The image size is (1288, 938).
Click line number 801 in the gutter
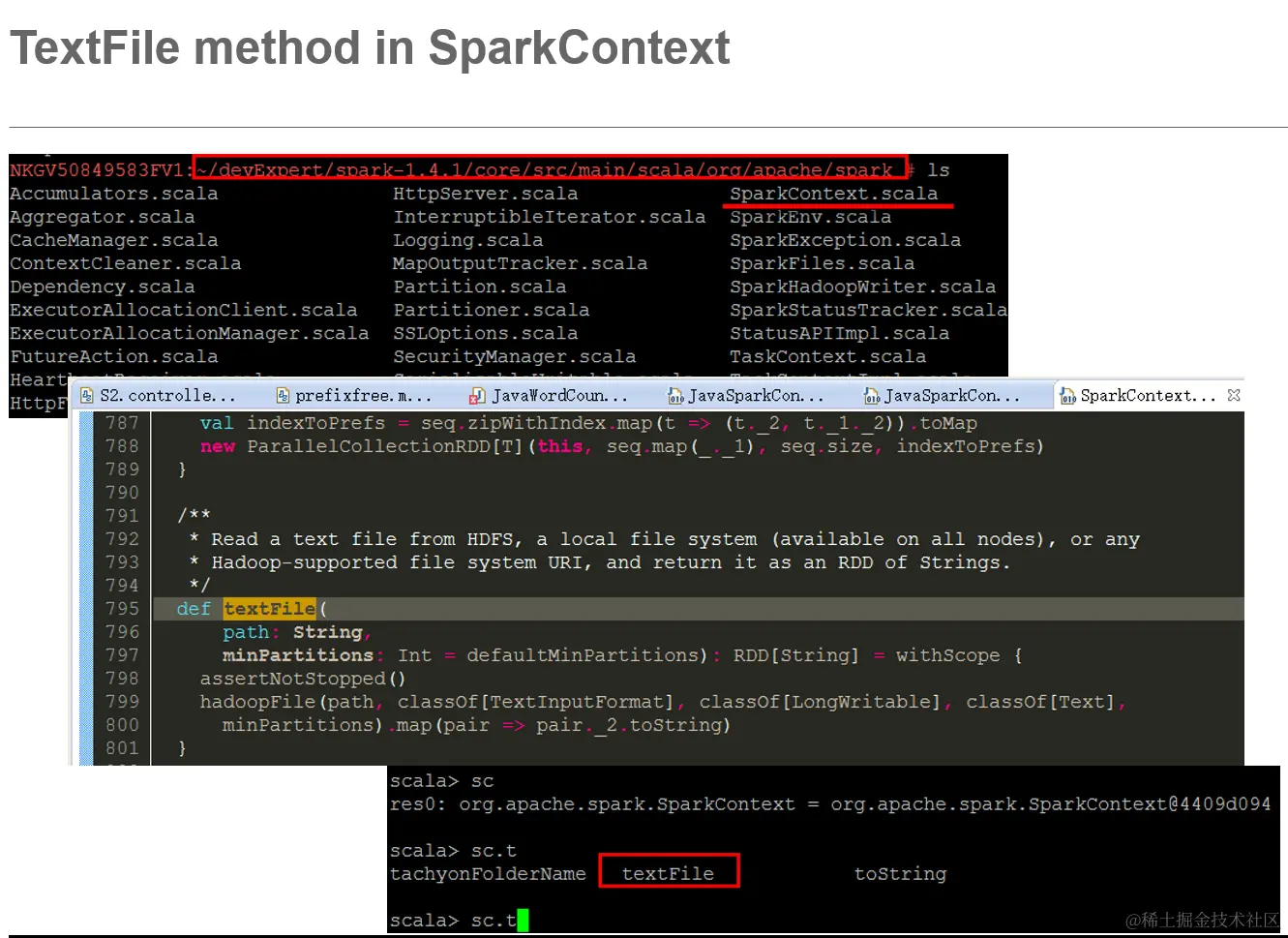click(x=122, y=748)
